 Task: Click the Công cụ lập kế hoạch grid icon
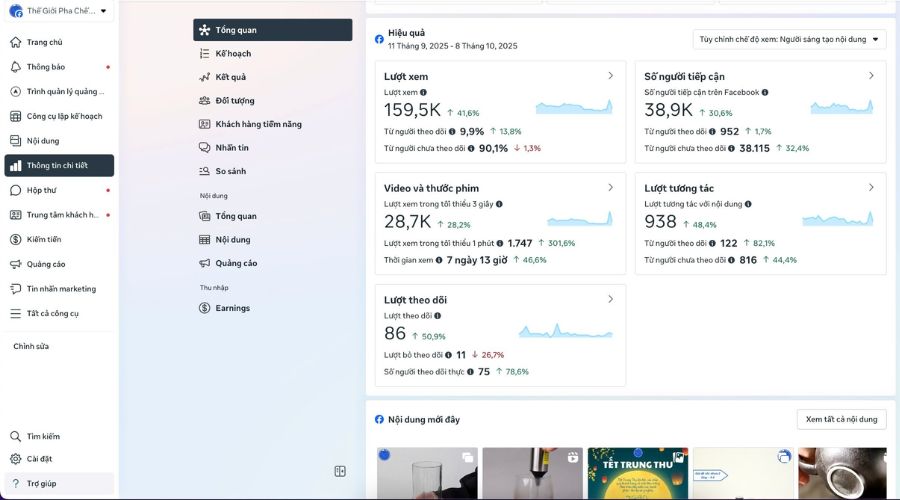pyautogui.click(x=15, y=116)
